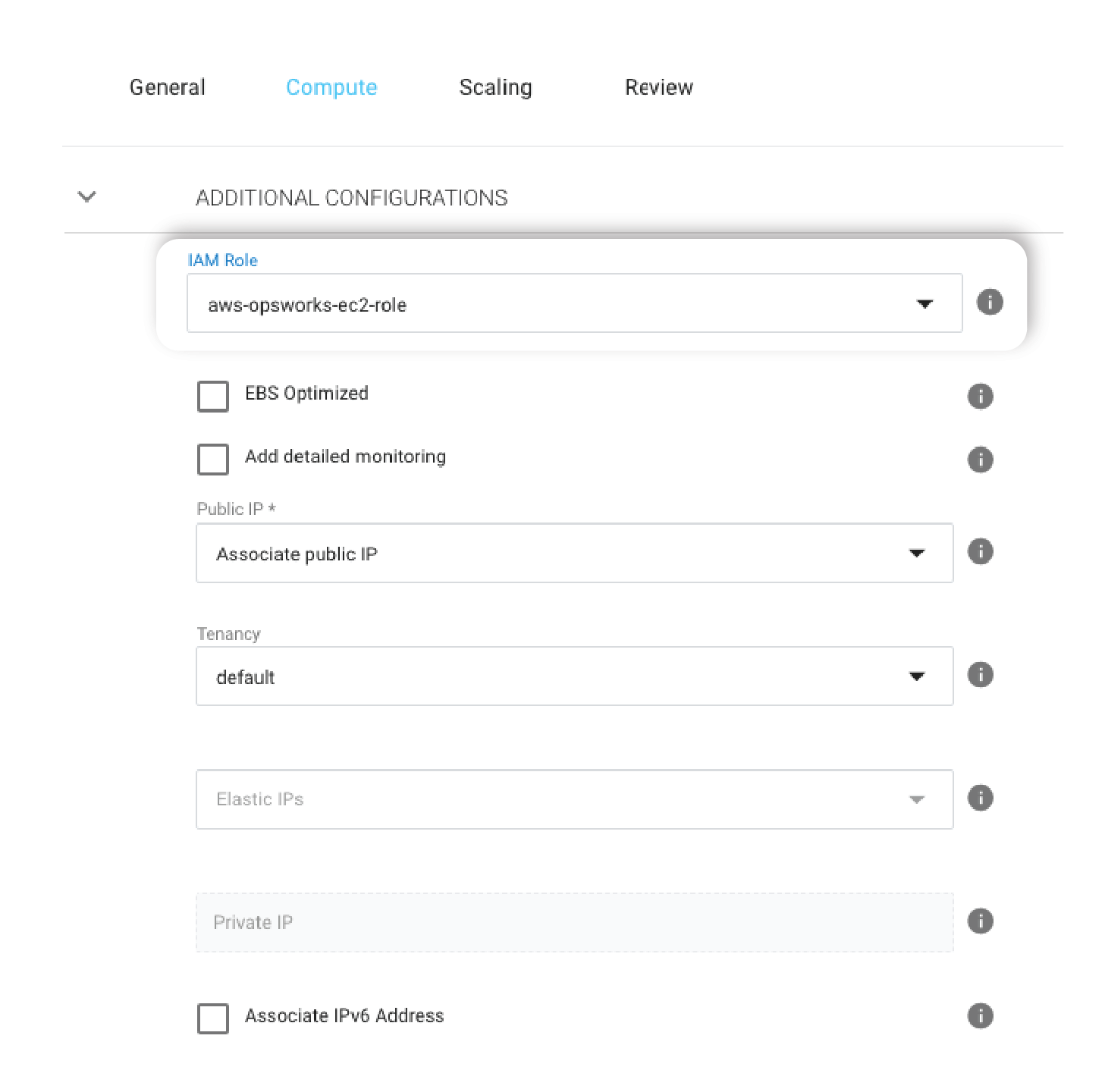Open the Tenancy dropdown showing default
The image size is (1105, 1092).
click(574, 676)
